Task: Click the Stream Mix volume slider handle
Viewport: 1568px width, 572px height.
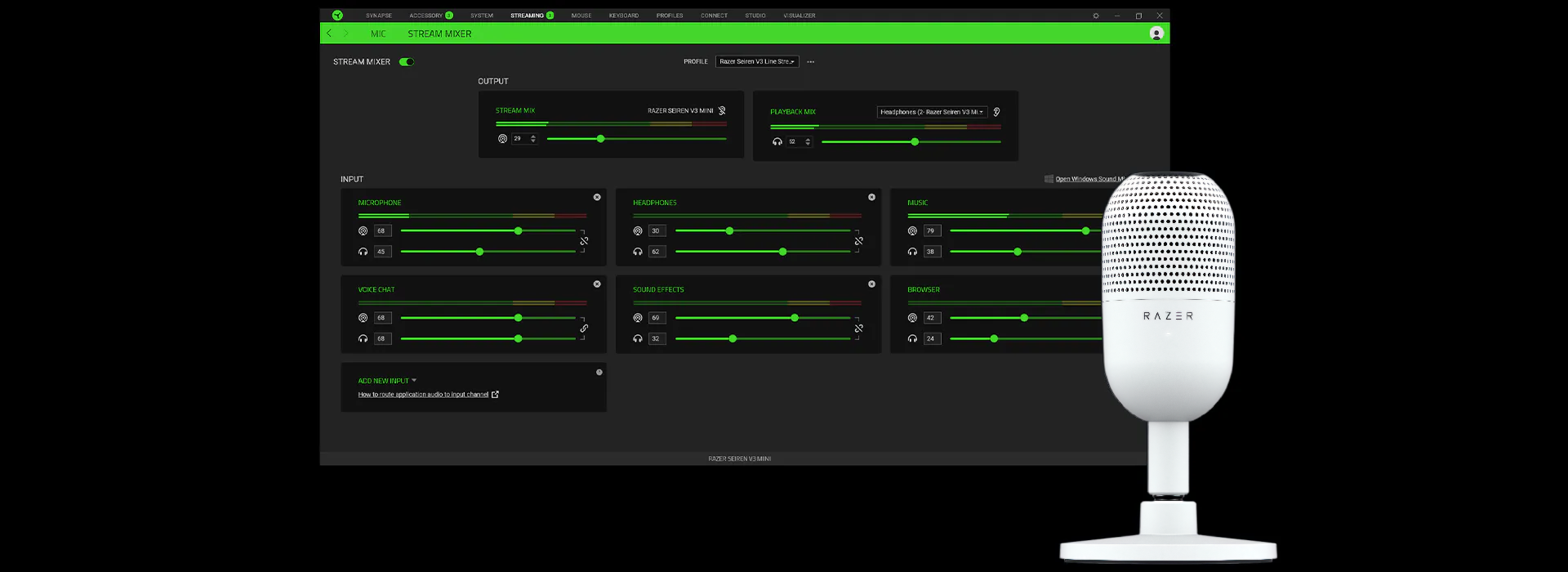Action: point(600,139)
